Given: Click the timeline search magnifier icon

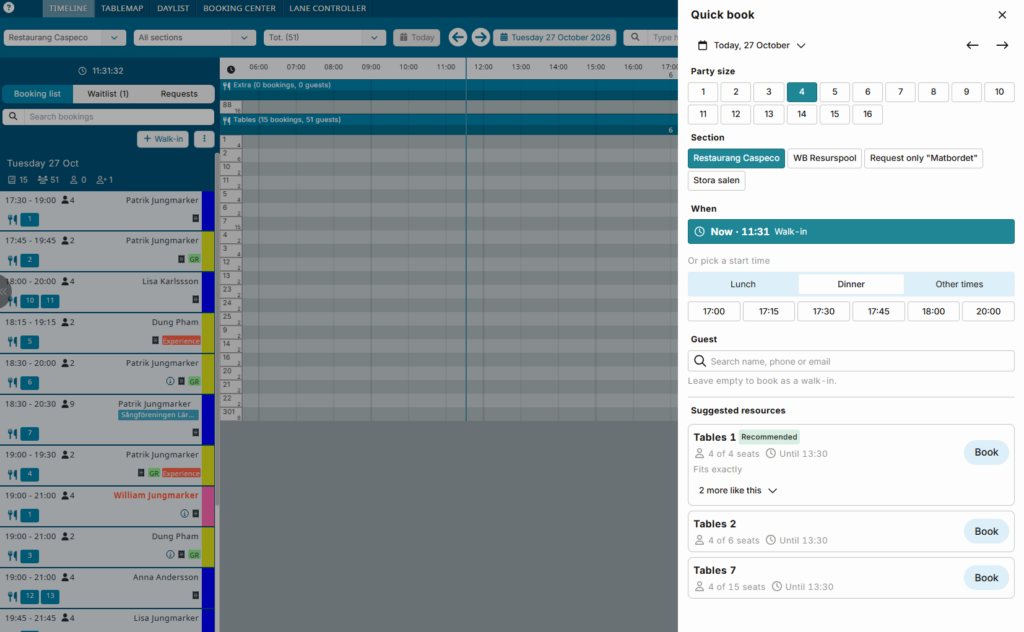Looking at the screenshot, I should [635, 37].
